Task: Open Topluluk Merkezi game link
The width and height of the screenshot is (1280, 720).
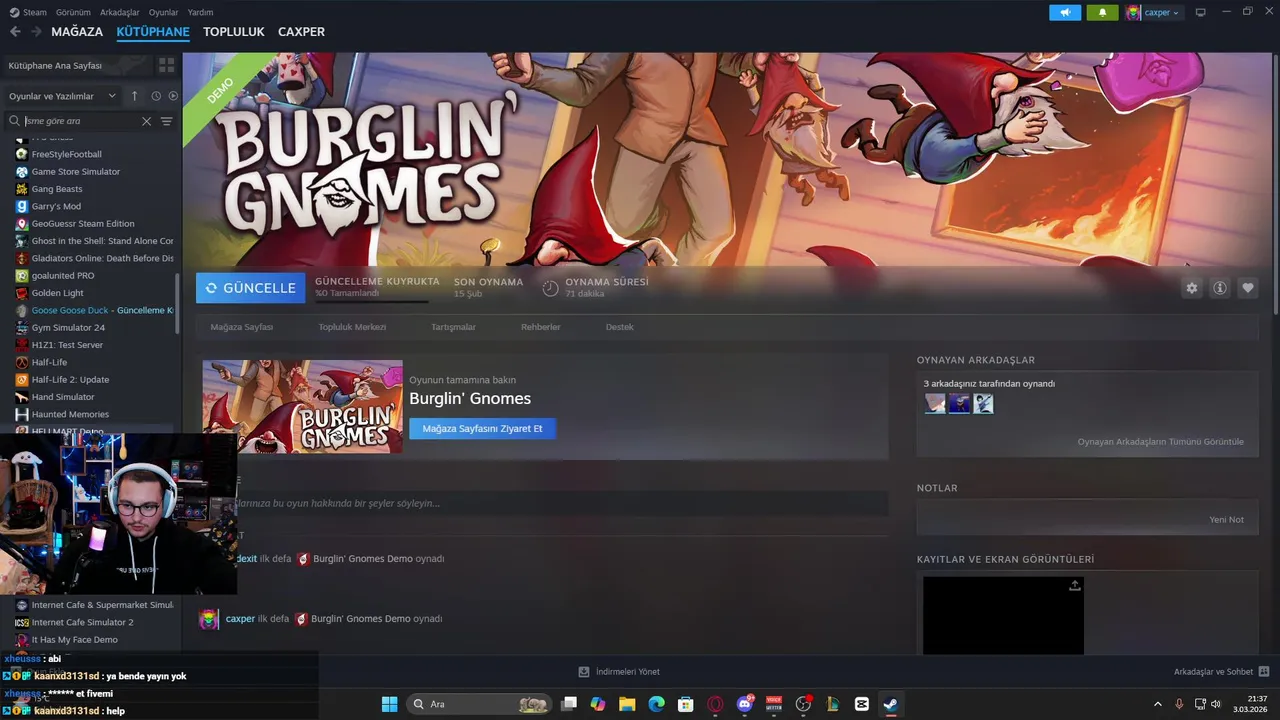Action: pos(352,327)
